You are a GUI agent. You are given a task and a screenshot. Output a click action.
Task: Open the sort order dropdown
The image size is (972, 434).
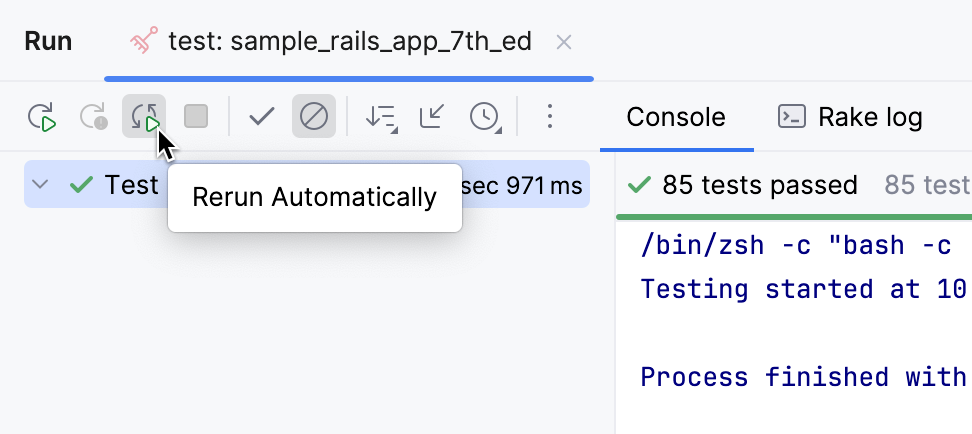380,117
